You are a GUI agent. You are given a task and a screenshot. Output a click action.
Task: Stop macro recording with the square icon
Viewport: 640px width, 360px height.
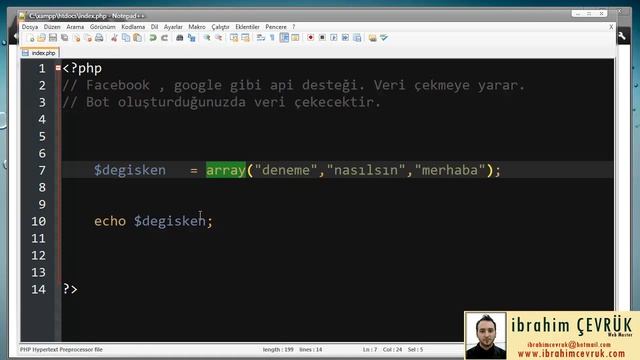[x=322, y=38]
